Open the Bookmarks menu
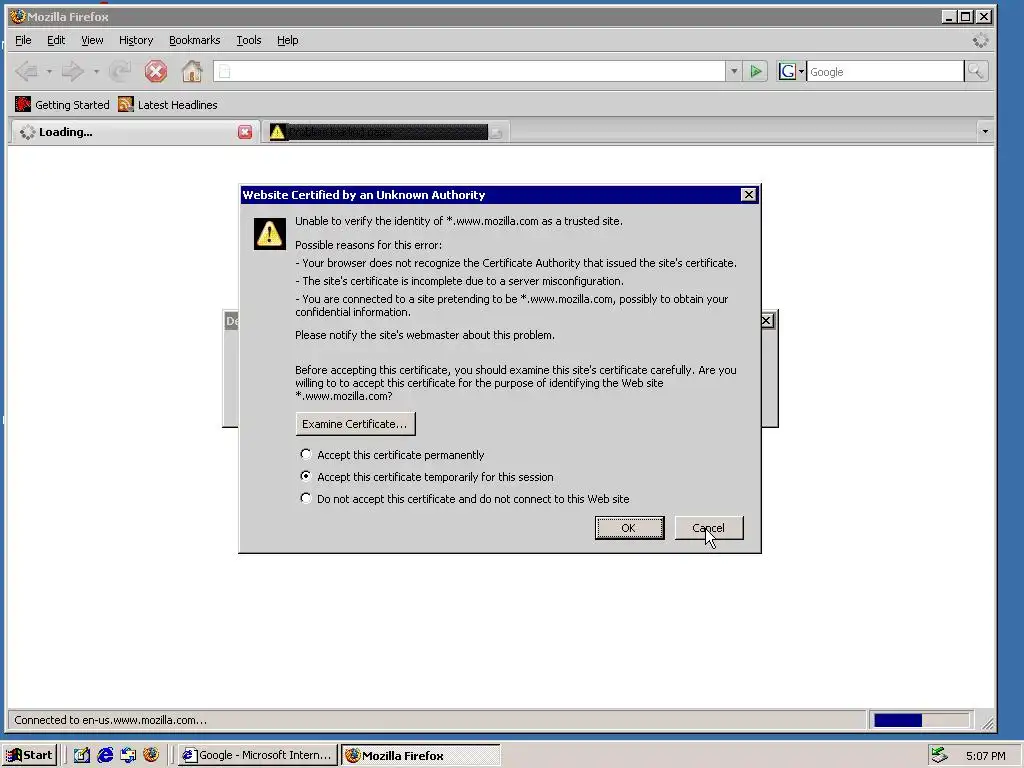The image size is (1024, 768). pos(195,40)
